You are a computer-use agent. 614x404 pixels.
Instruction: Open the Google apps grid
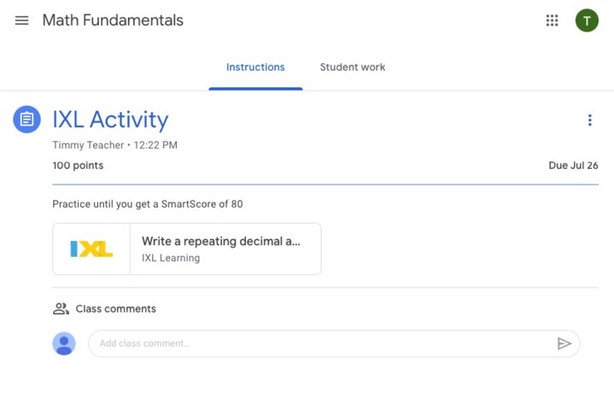[552, 20]
